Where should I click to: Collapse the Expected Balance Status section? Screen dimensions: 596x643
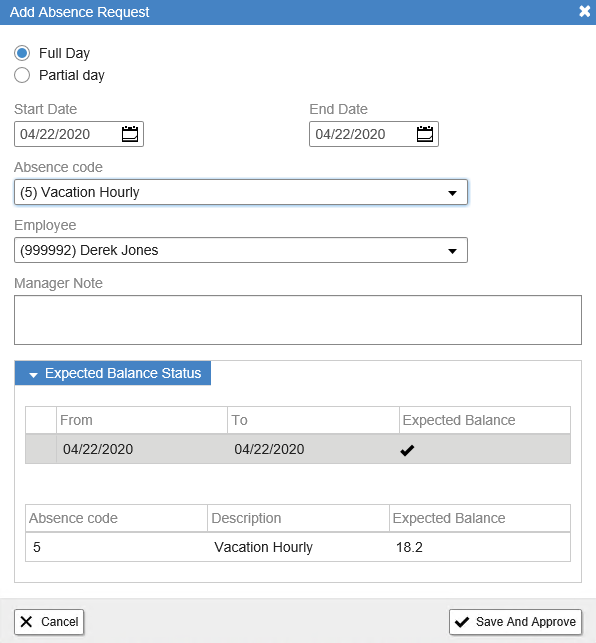113,373
